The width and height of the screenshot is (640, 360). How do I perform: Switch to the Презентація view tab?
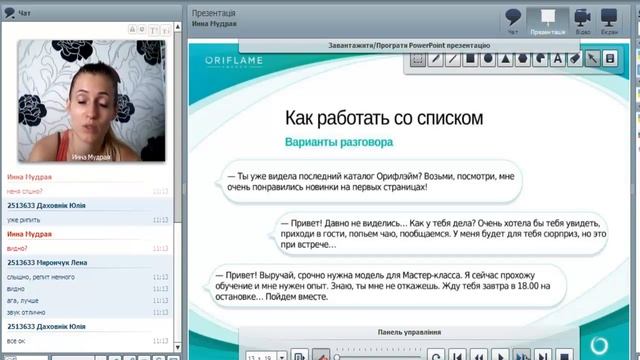point(547,21)
